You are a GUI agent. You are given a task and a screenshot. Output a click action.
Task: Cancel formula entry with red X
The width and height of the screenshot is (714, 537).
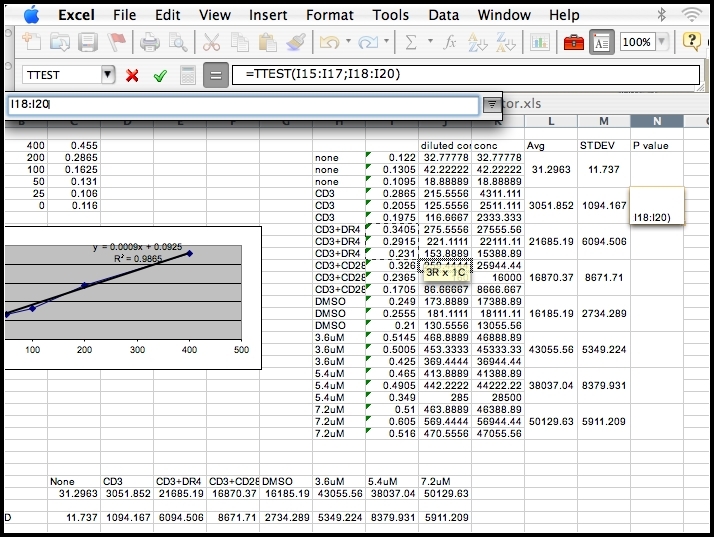[132, 75]
